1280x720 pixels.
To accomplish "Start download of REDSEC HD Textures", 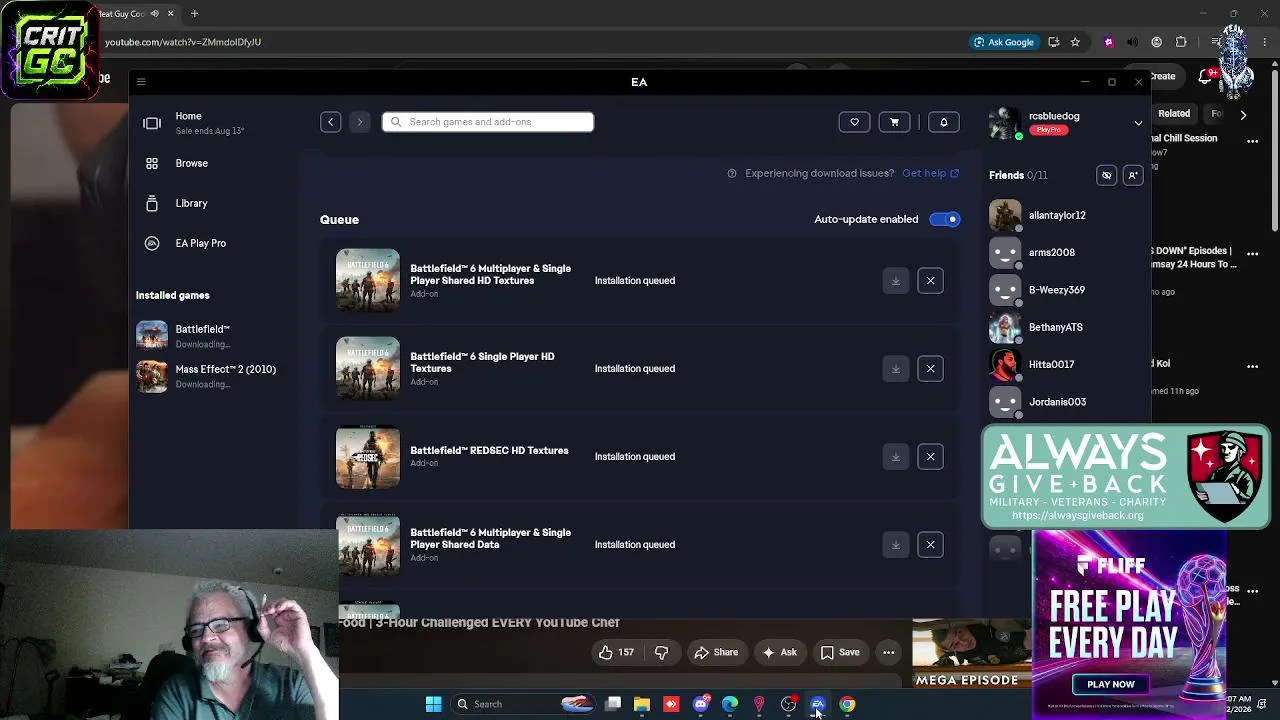I will click(896, 457).
